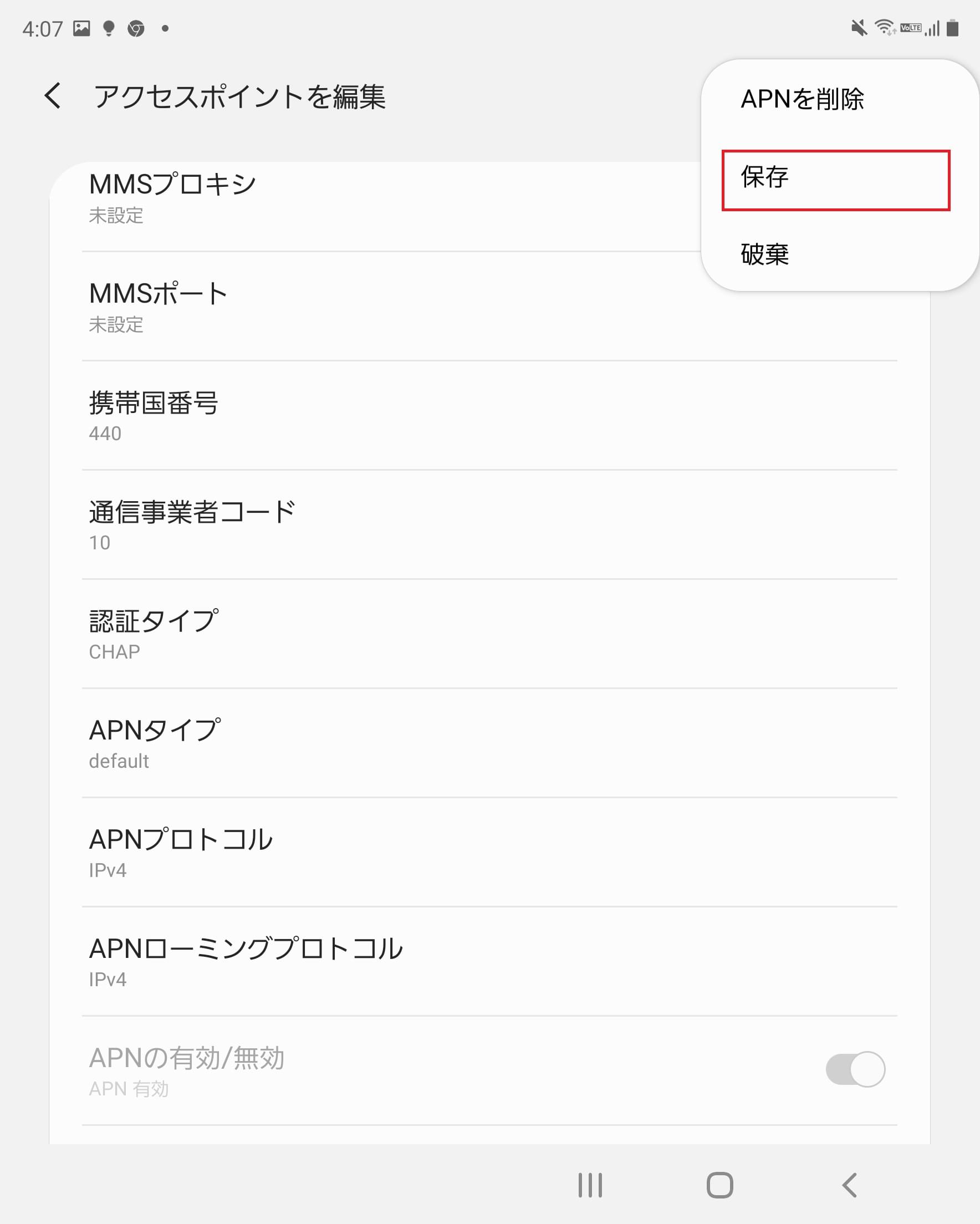Edit the MMSポート setting
Viewport: 980px width, 1224px height.
tap(489, 307)
